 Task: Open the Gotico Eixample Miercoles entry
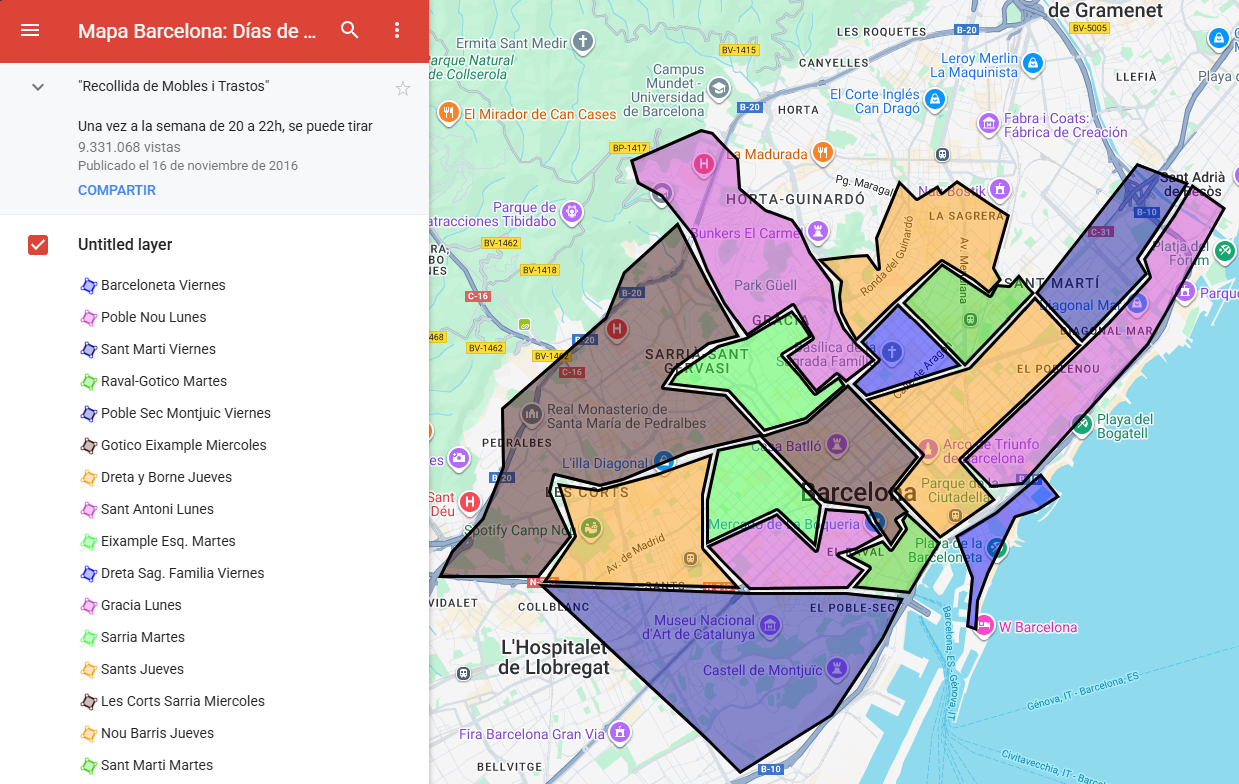click(183, 445)
